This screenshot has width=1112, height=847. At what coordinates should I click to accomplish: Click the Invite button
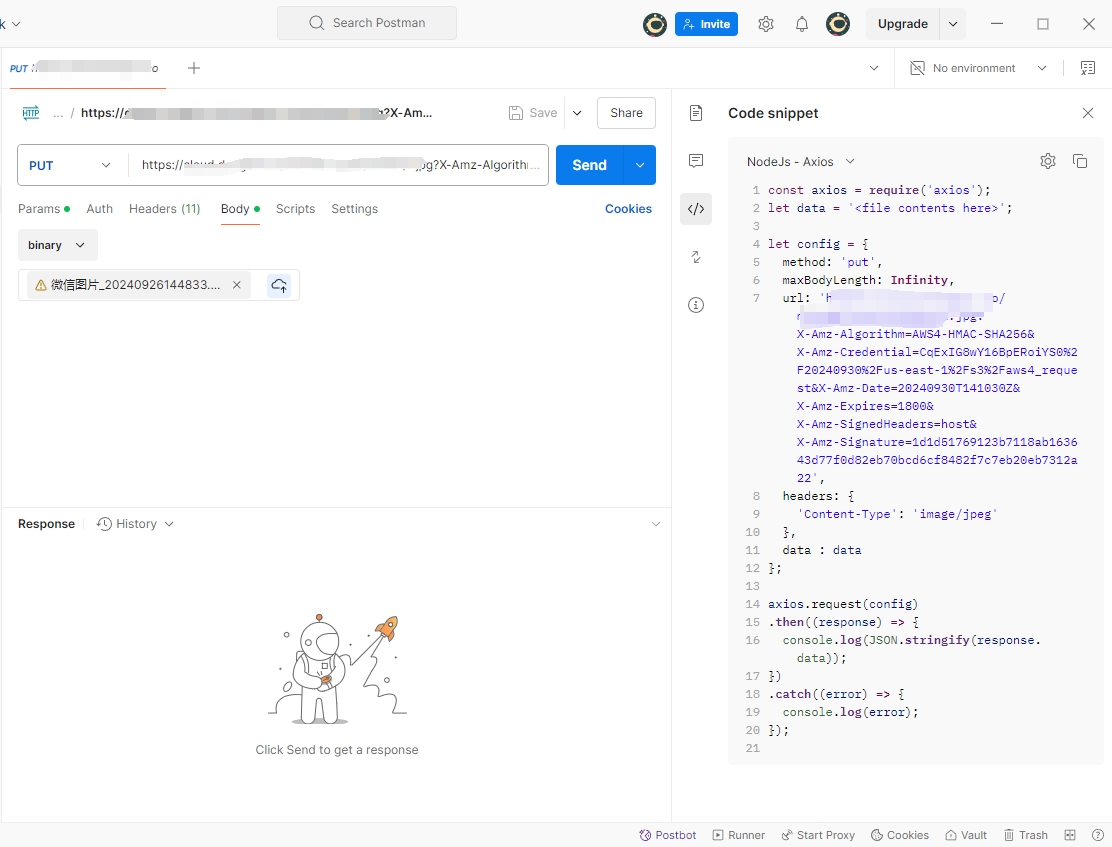point(706,24)
